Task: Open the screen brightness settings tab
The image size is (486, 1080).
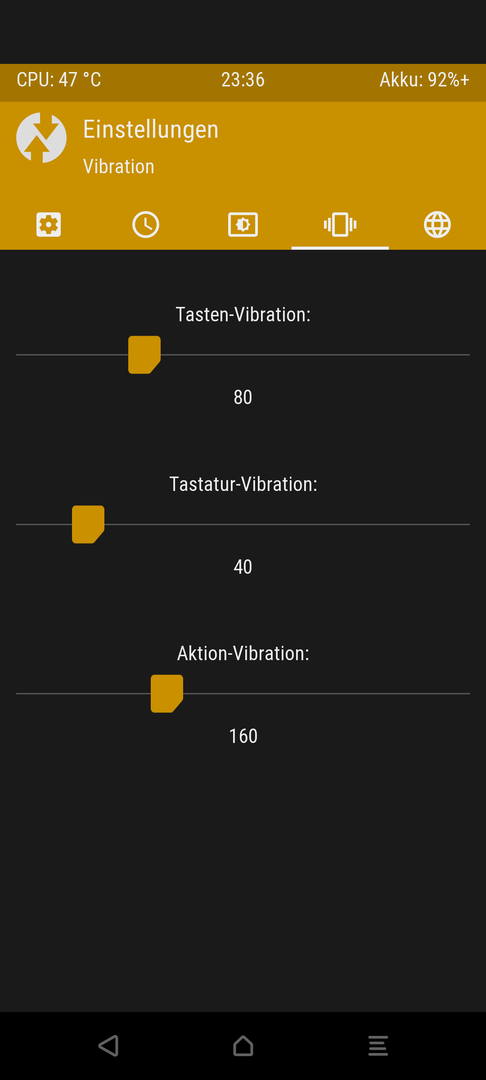Action: (x=243, y=225)
